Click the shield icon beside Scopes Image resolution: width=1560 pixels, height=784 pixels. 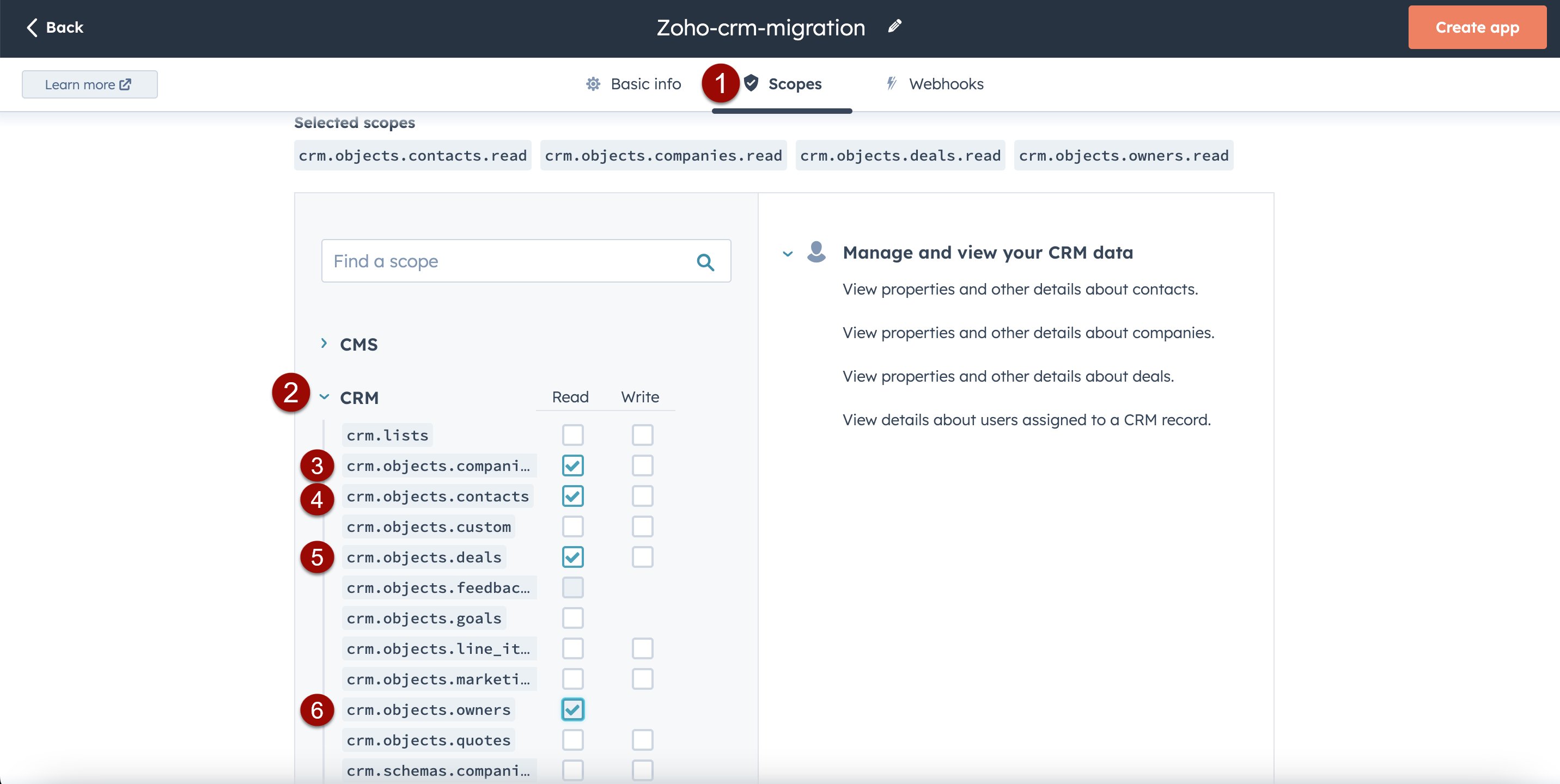[x=751, y=83]
